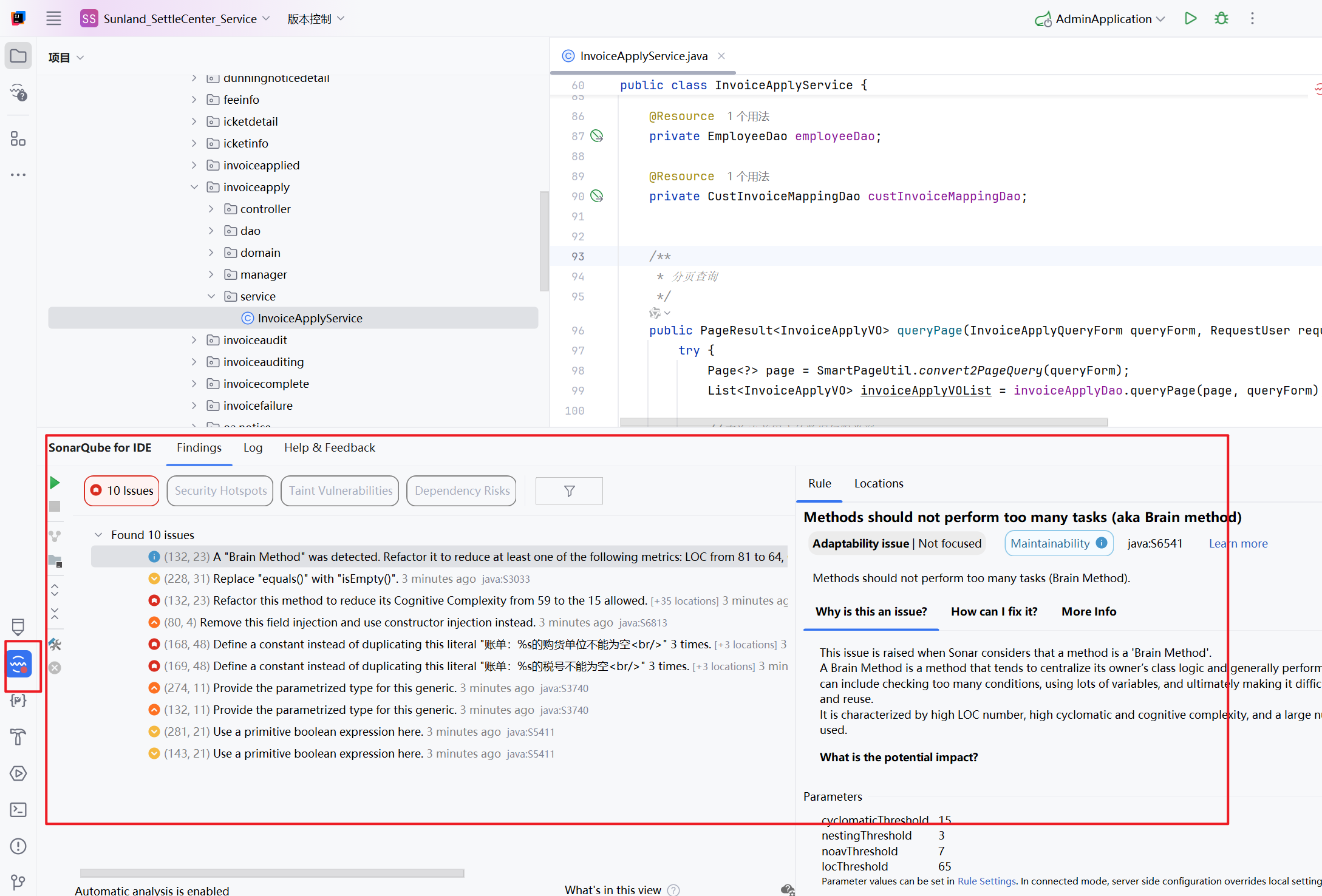Open the How can I fix it? tab

tap(994, 611)
